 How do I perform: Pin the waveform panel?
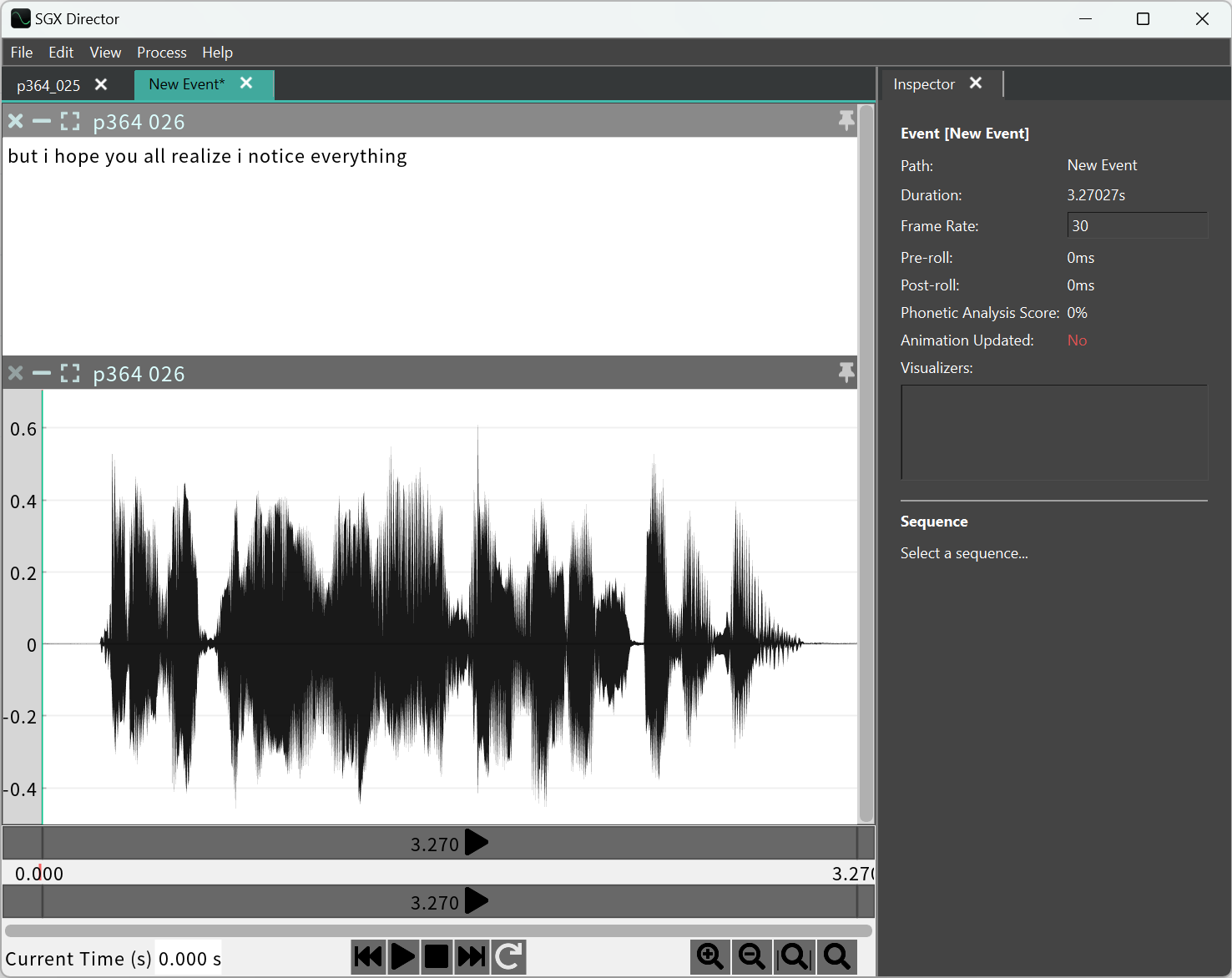[846, 373]
